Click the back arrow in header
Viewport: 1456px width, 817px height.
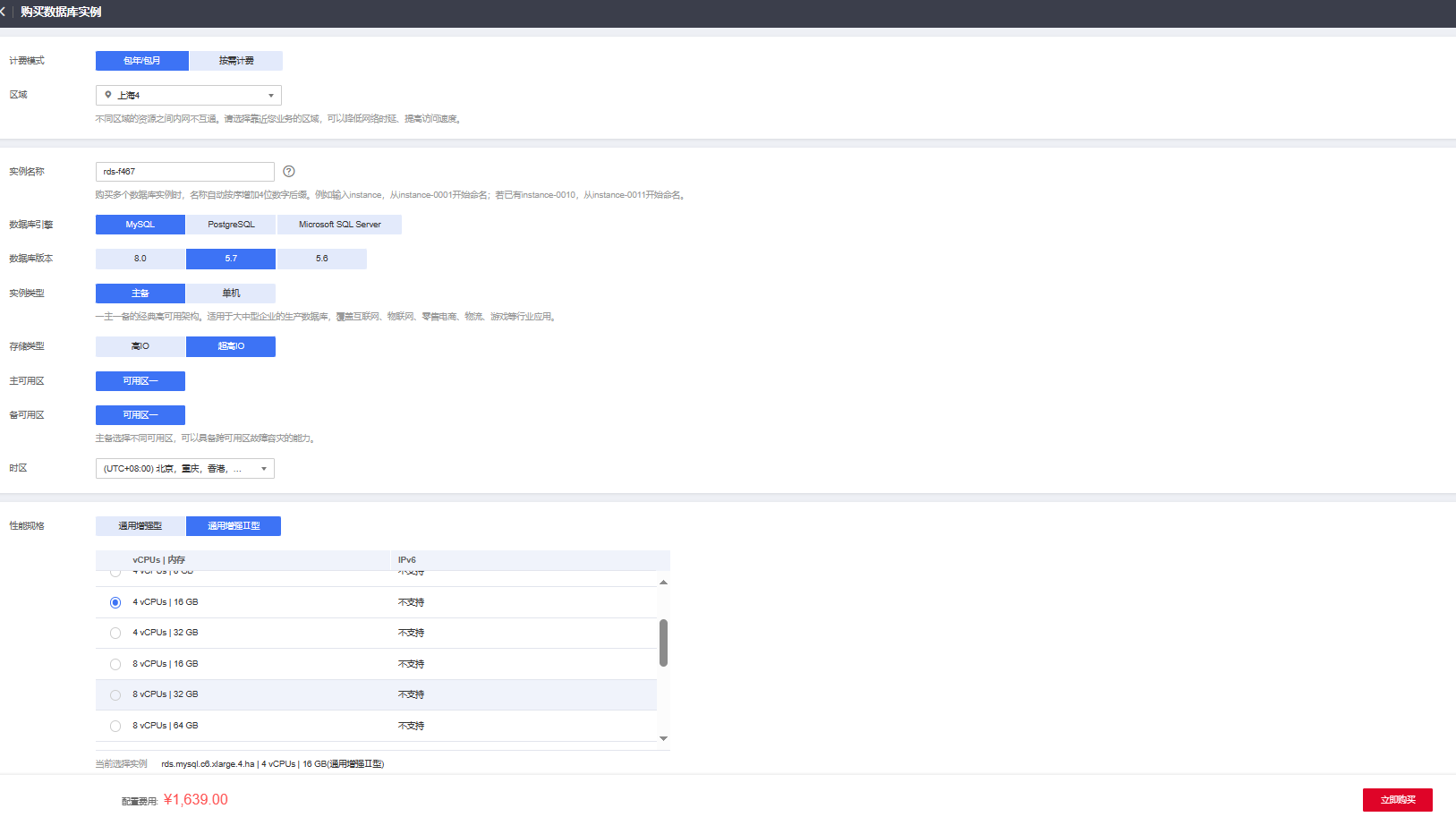click(4, 12)
